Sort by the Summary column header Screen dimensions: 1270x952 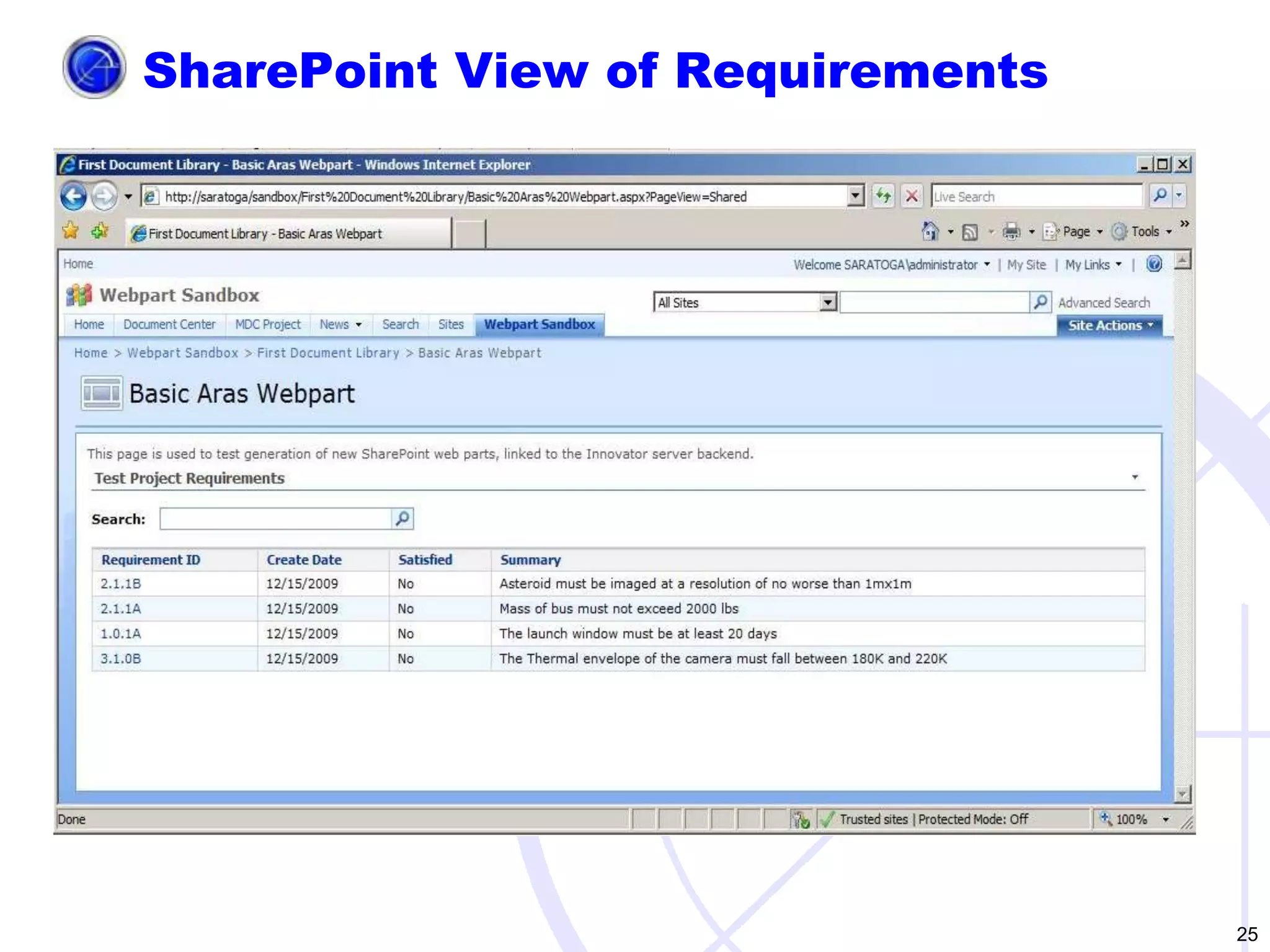[x=530, y=560]
